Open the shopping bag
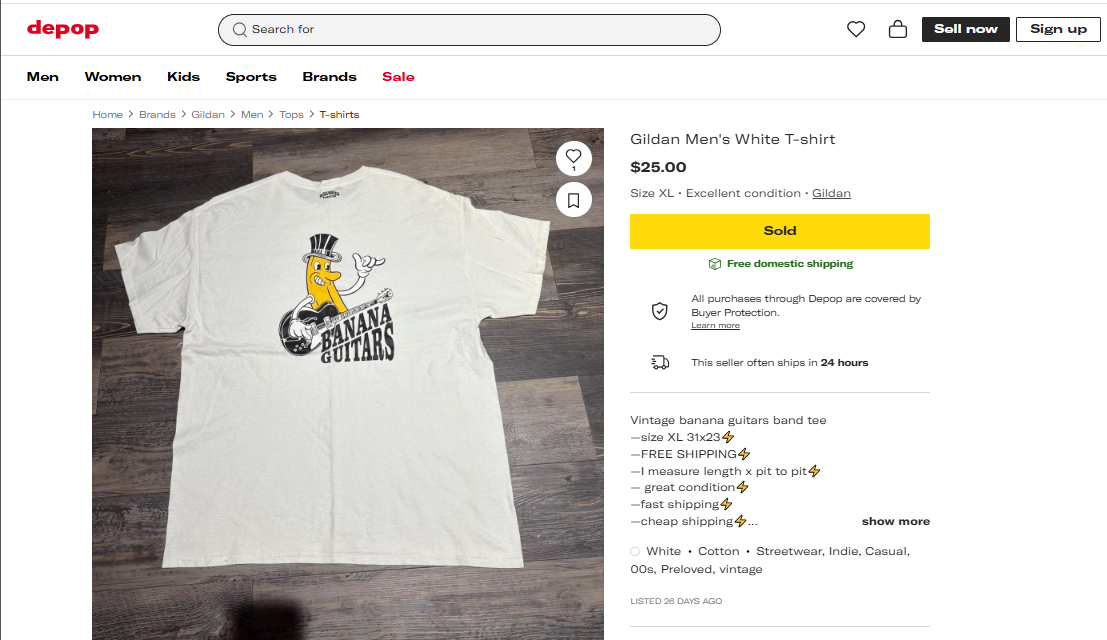The image size is (1107, 640). [x=897, y=29]
